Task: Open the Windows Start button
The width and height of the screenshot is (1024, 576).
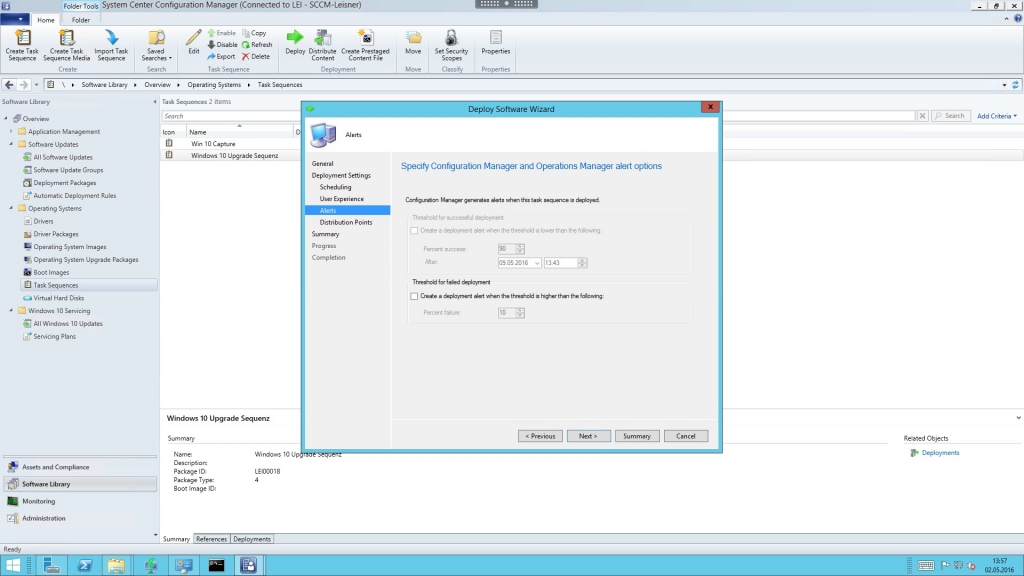Action: [x=13, y=566]
